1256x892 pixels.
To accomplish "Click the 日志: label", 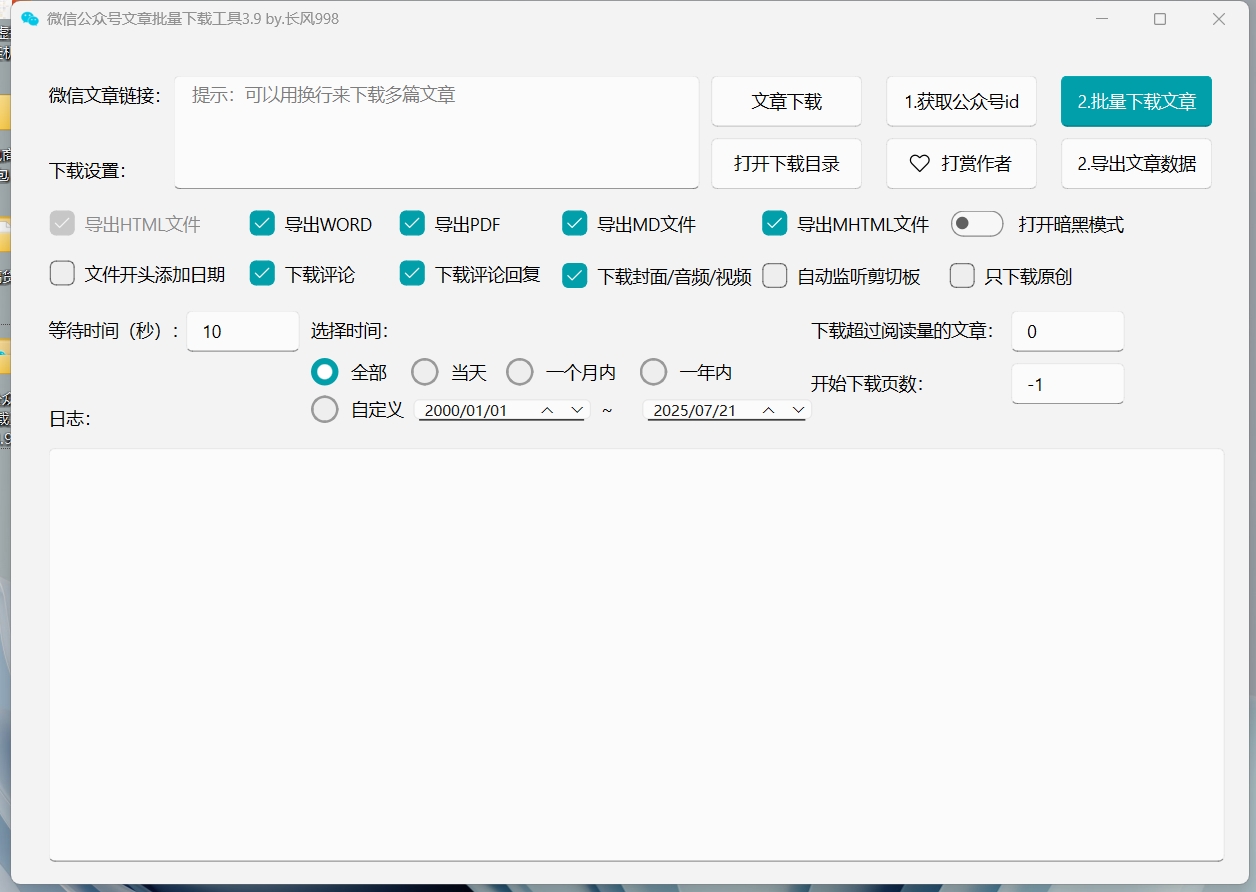I will (x=70, y=419).
